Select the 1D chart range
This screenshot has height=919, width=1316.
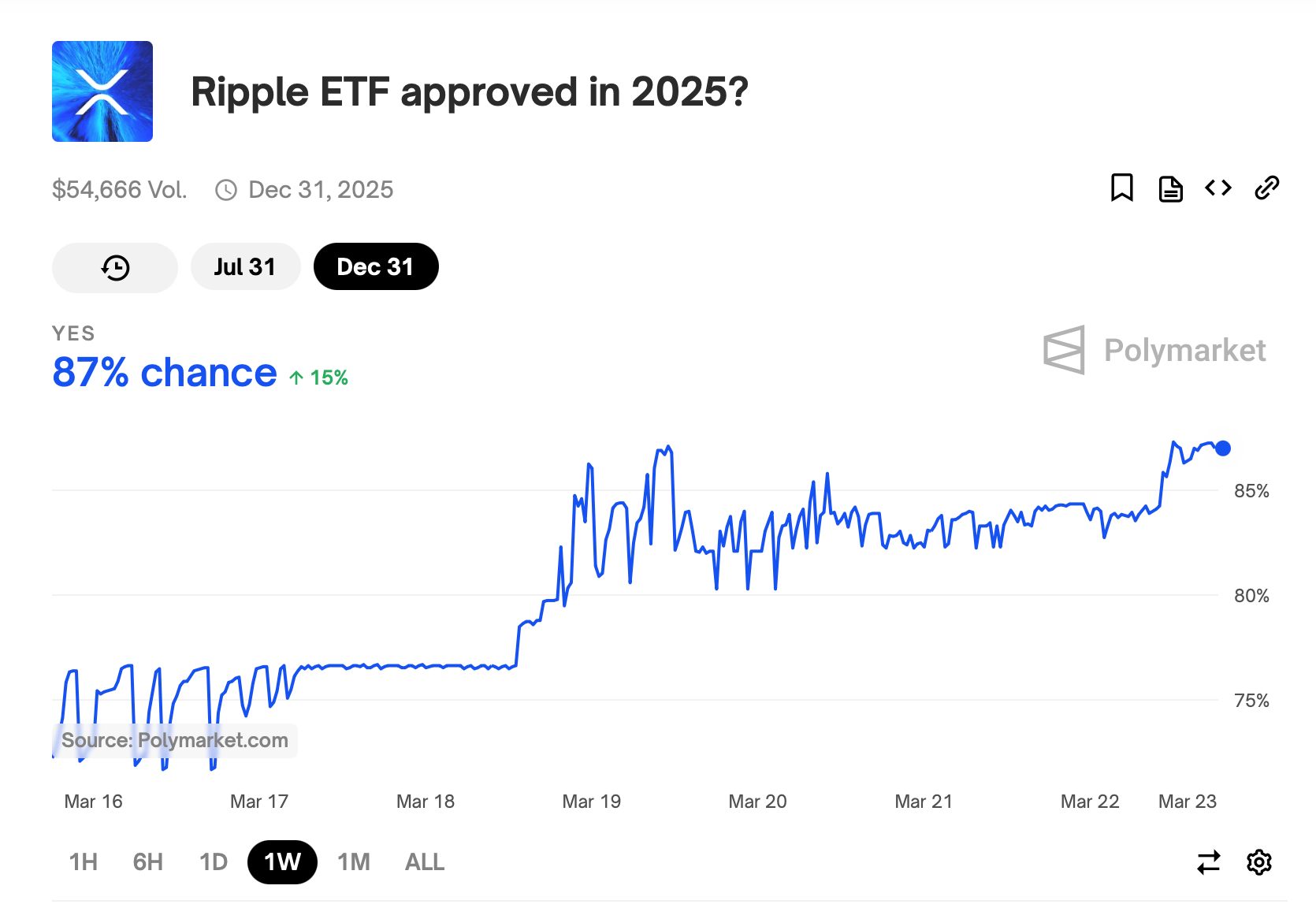click(212, 862)
